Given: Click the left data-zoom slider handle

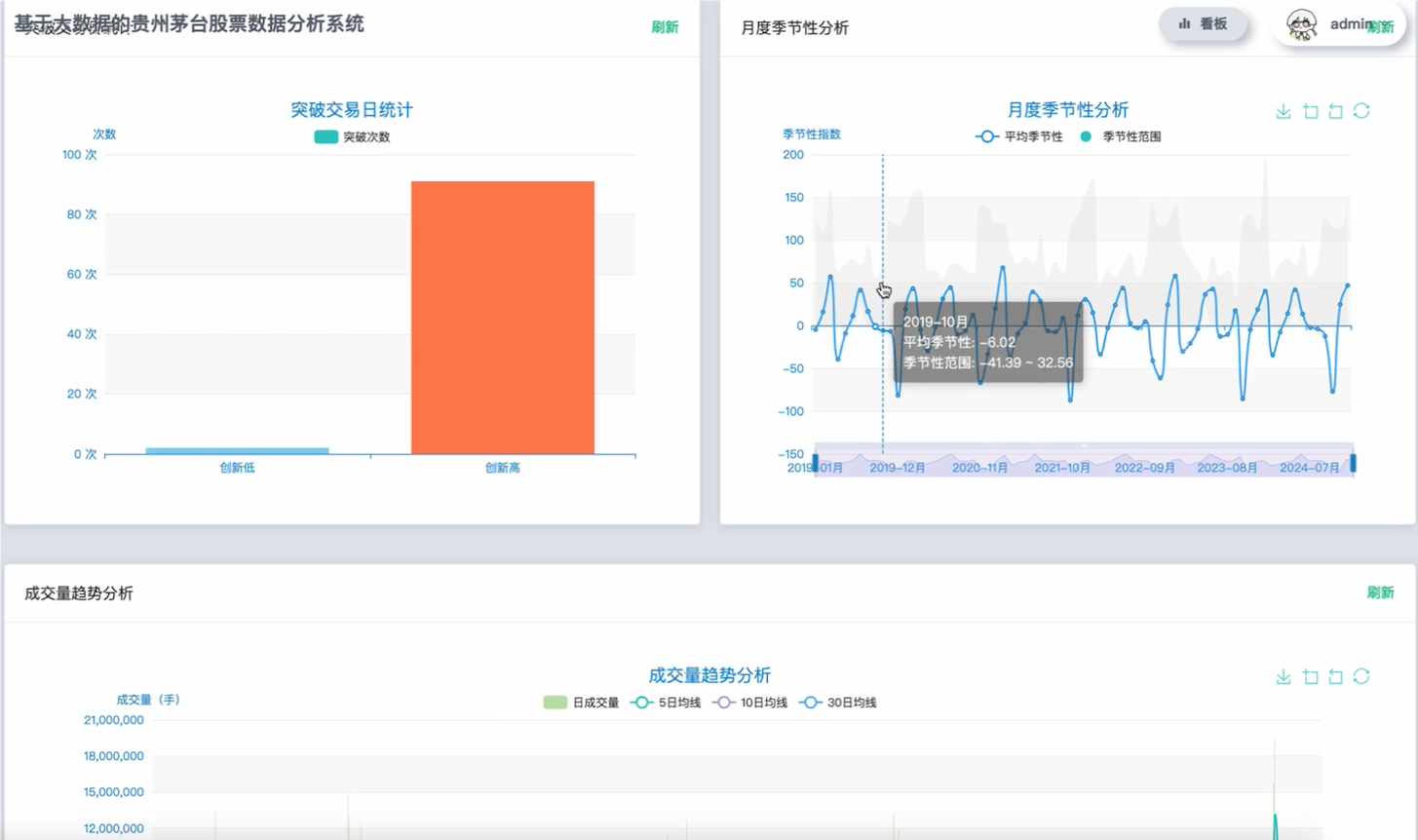Looking at the screenshot, I should click(816, 464).
